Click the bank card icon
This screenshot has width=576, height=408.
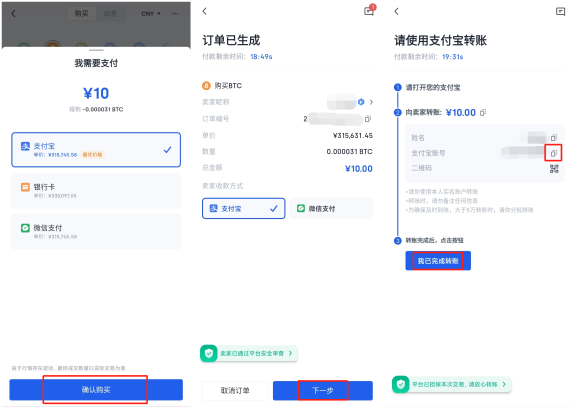(x=25, y=187)
